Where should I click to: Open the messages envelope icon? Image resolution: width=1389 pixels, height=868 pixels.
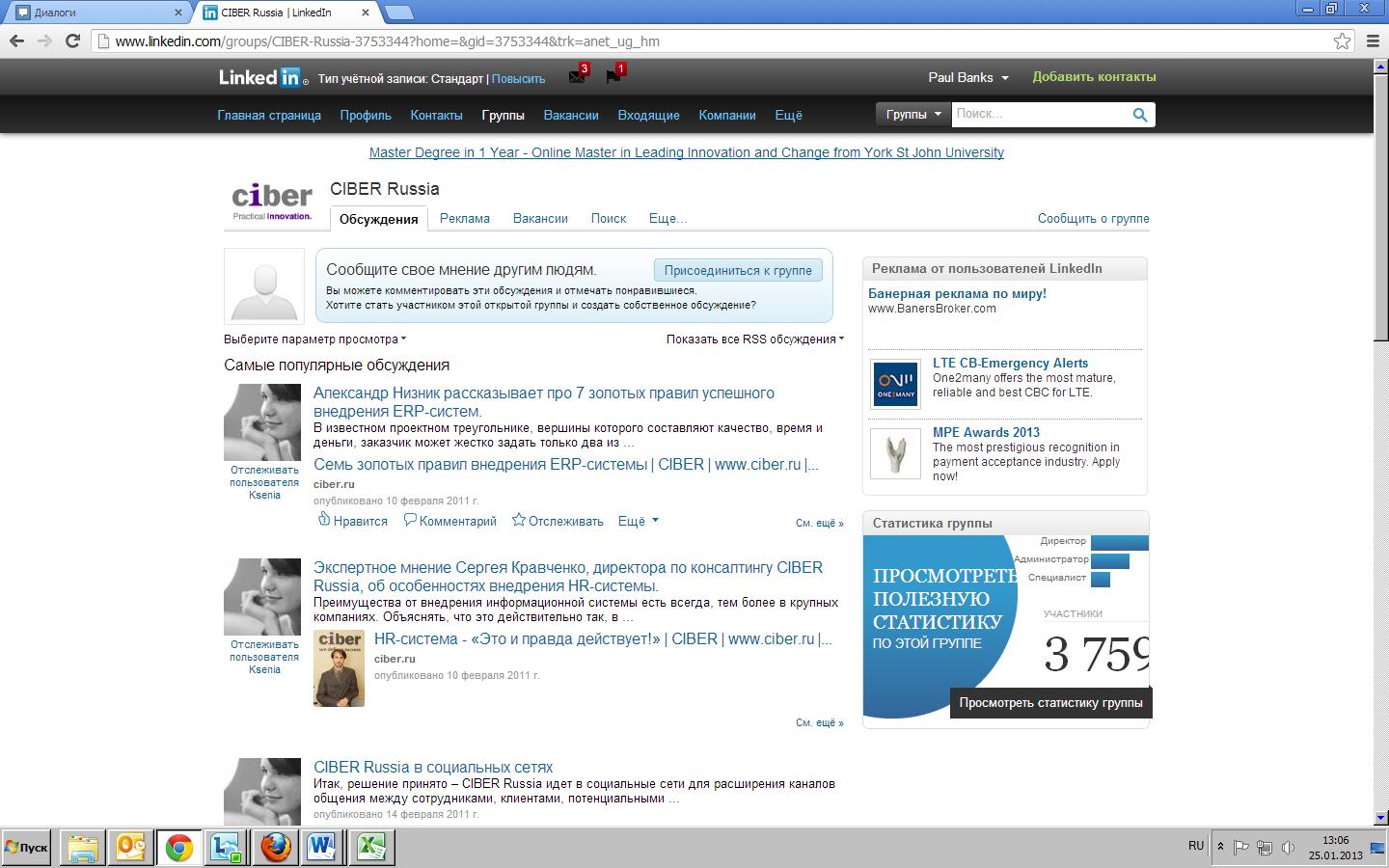[577, 77]
